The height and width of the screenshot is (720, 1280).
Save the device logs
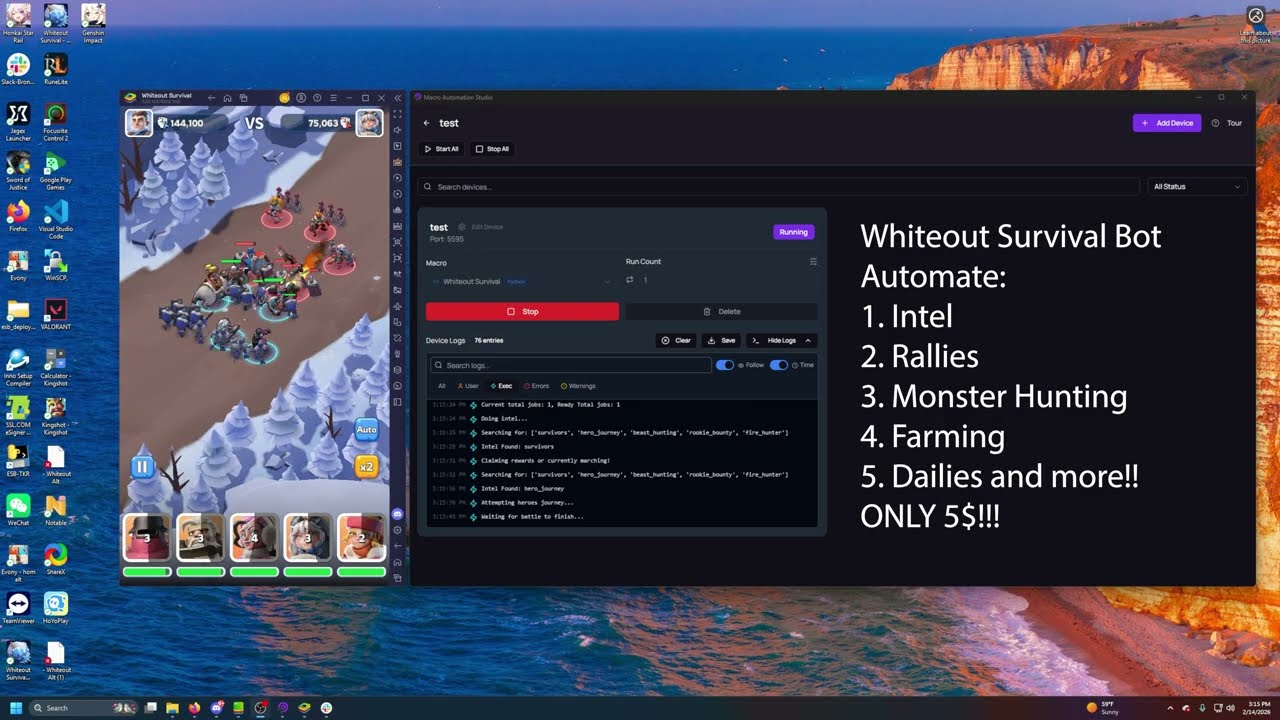click(721, 340)
